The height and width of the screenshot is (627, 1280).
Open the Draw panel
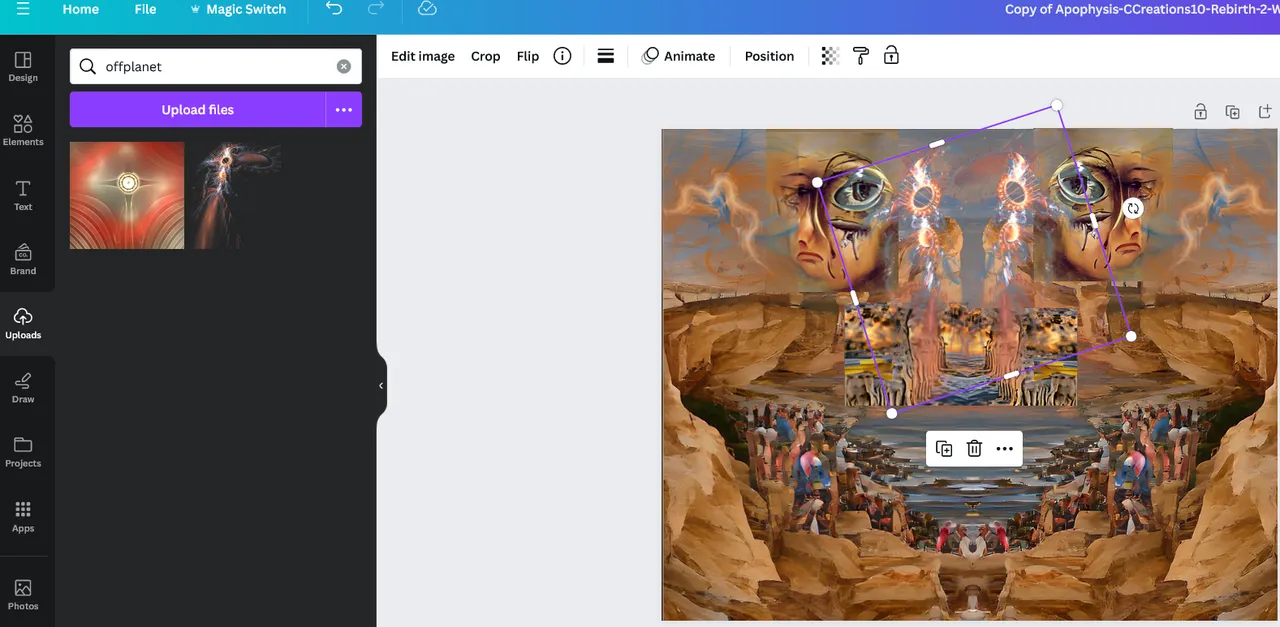23,388
